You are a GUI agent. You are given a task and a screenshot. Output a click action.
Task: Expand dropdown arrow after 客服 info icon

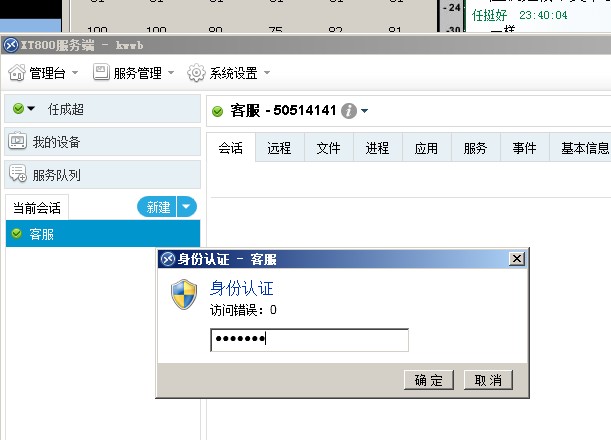[364, 111]
